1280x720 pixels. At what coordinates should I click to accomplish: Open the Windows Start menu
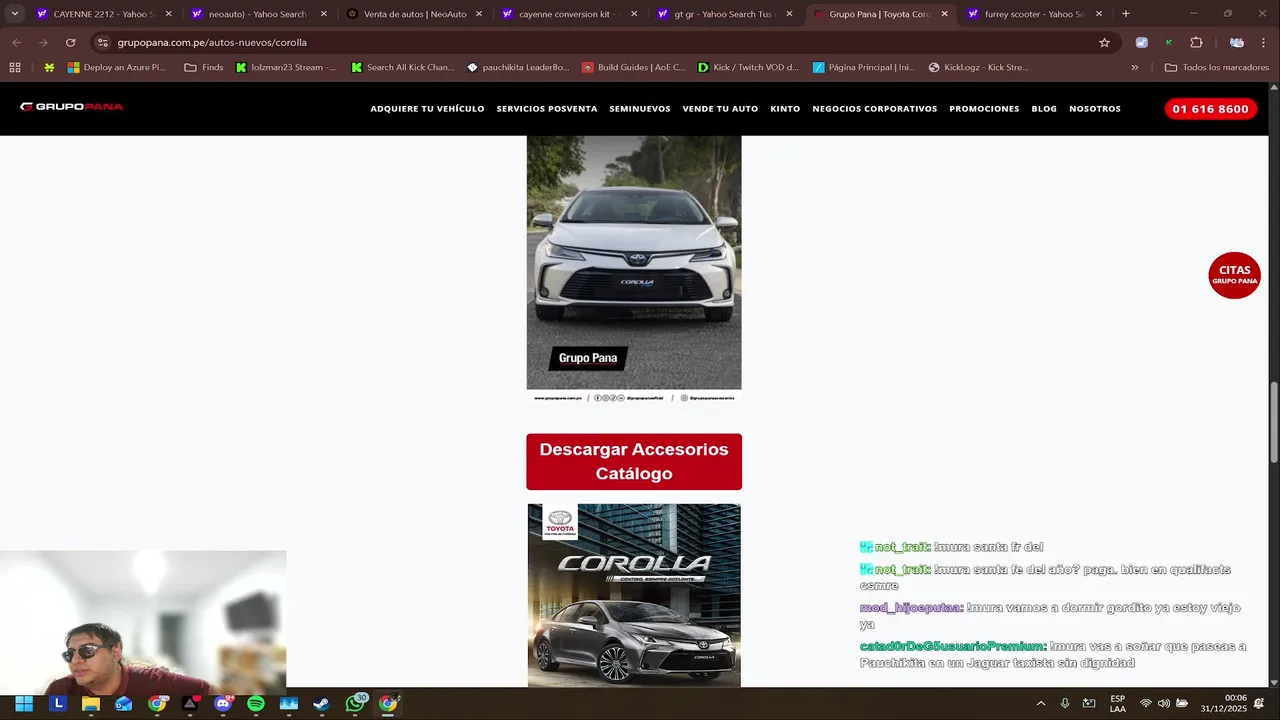[x=24, y=704]
